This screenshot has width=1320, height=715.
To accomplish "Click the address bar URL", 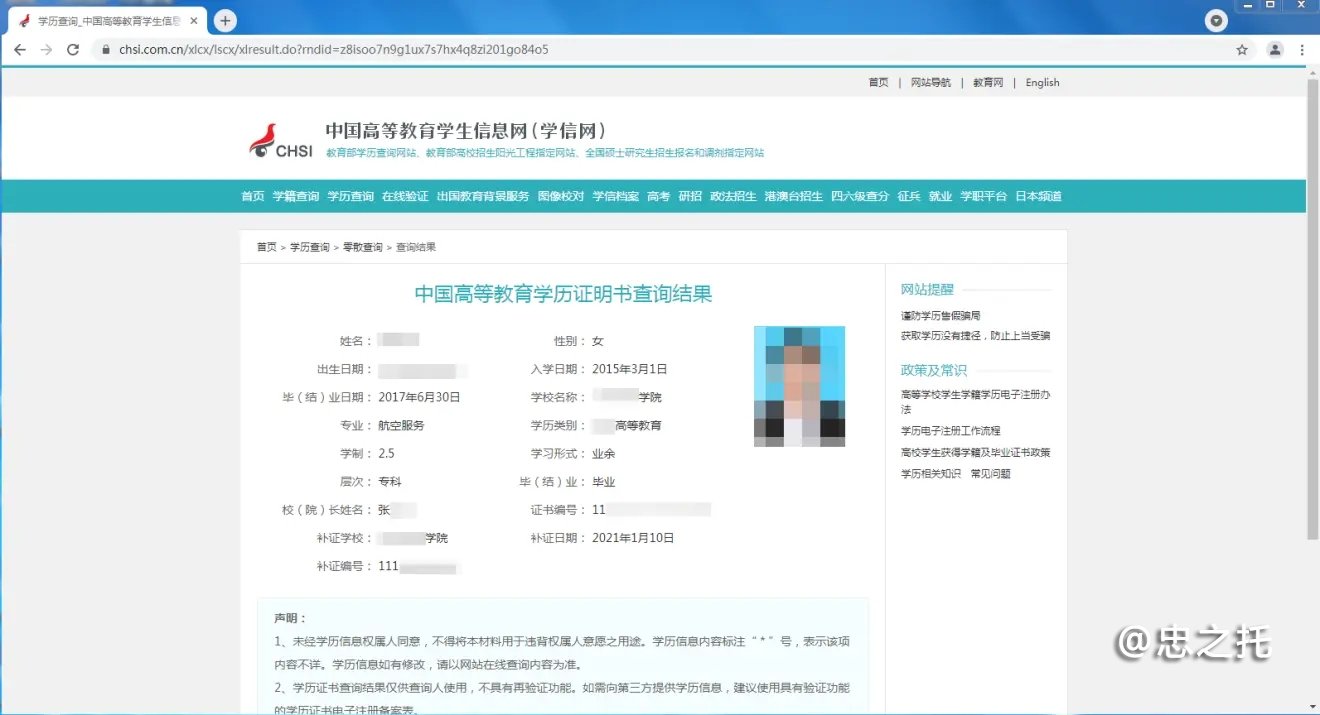I will point(334,49).
